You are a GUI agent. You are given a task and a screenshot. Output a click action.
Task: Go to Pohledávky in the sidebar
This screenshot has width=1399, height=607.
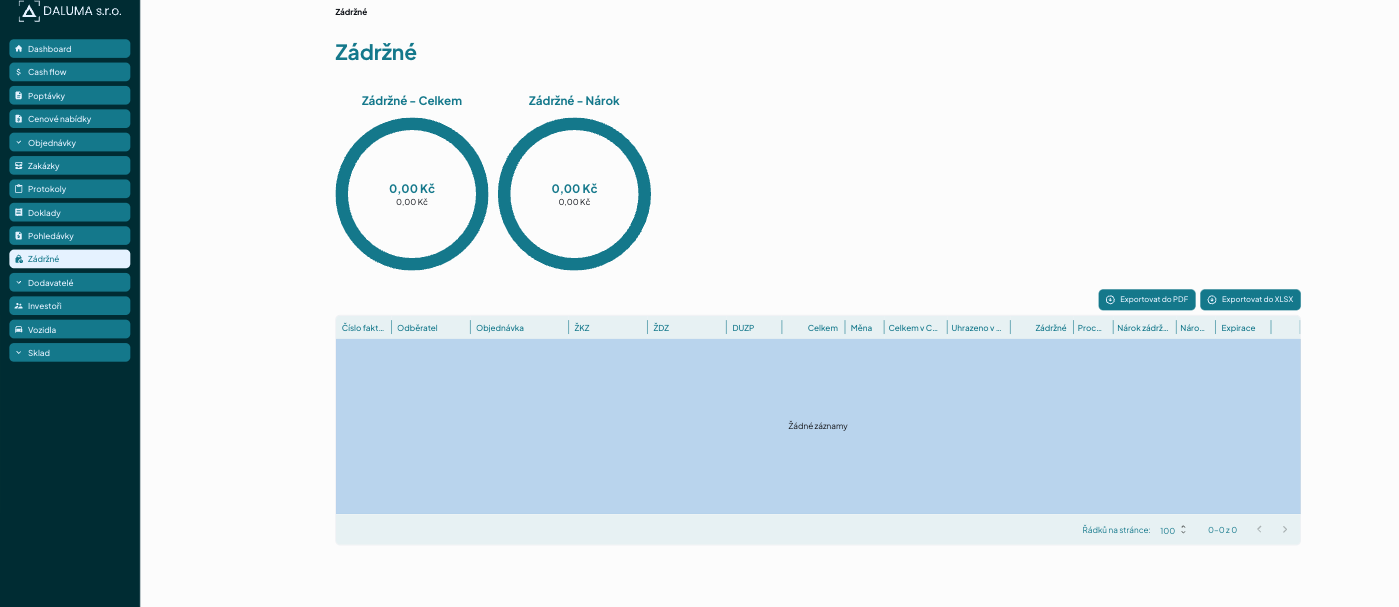[70, 236]
